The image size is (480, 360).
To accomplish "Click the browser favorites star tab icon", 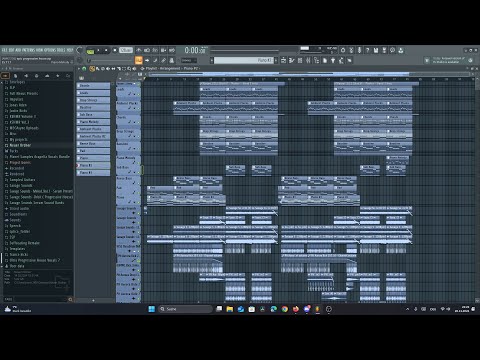I will [58, 76].
